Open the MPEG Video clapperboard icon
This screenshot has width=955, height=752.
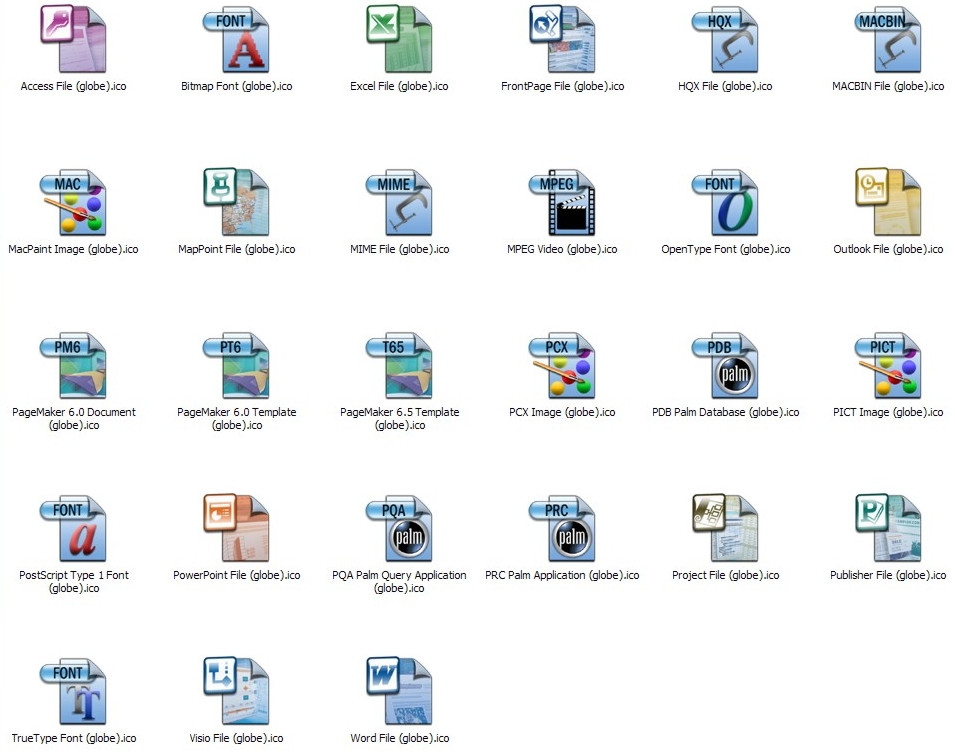562,202
